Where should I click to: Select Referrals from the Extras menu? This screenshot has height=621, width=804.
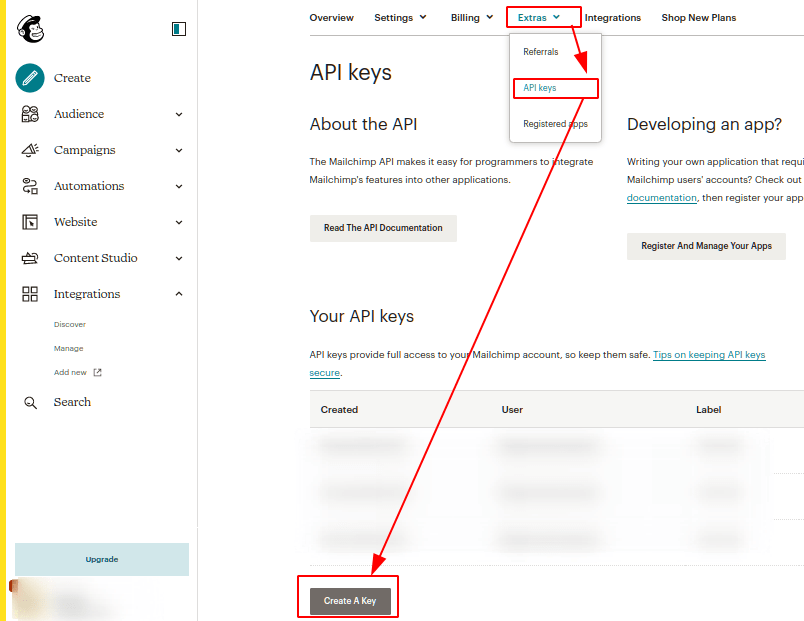click(540, 52)
